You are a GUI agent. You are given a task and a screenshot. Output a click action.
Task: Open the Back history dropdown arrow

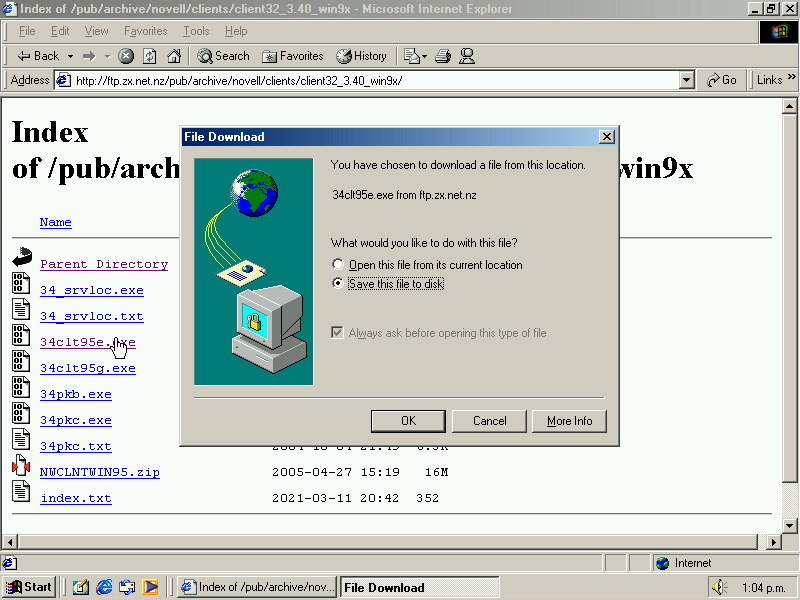pos(70,56)
